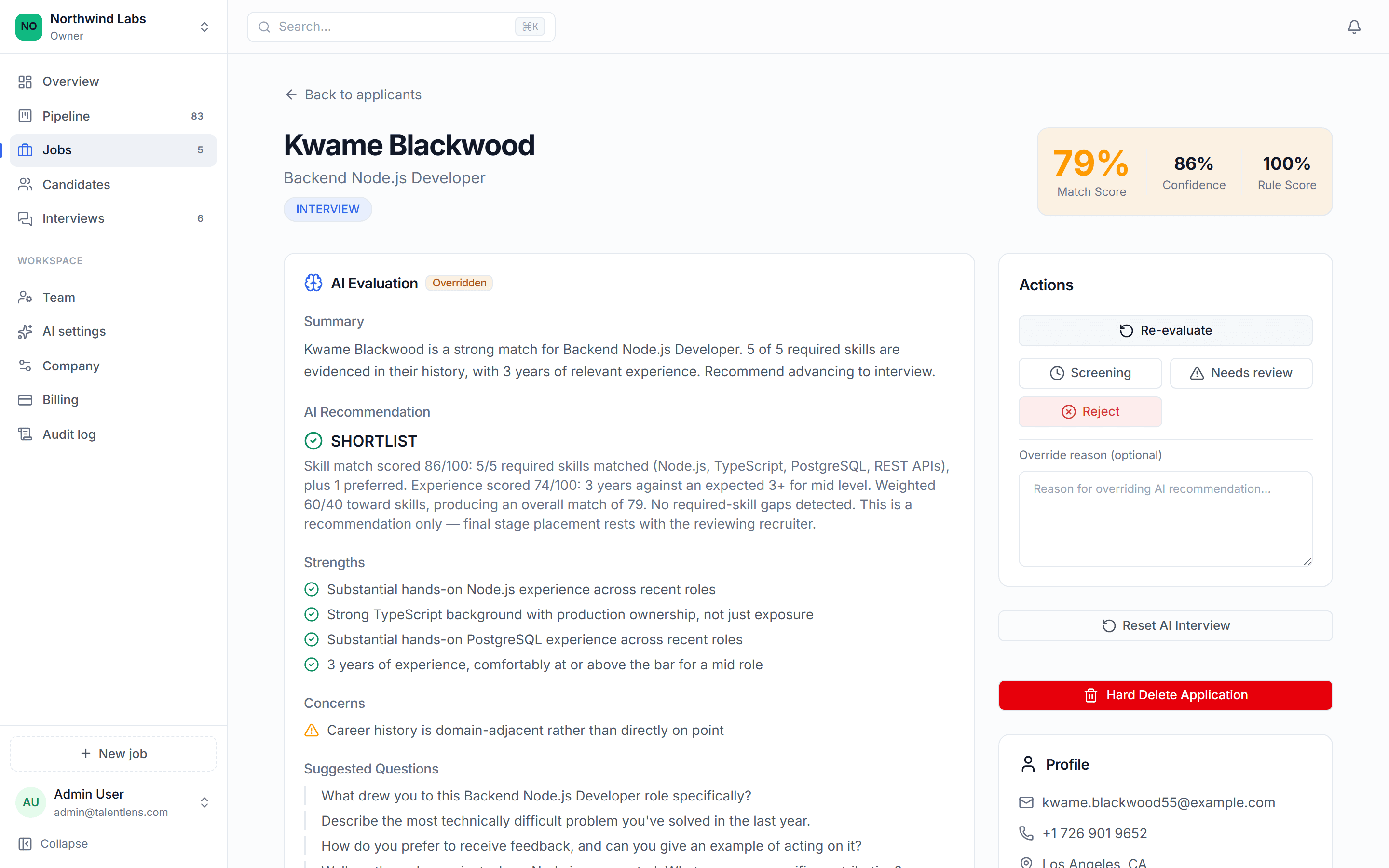
Task: Open the Company settings page
Action: click(x=113, y=366)
